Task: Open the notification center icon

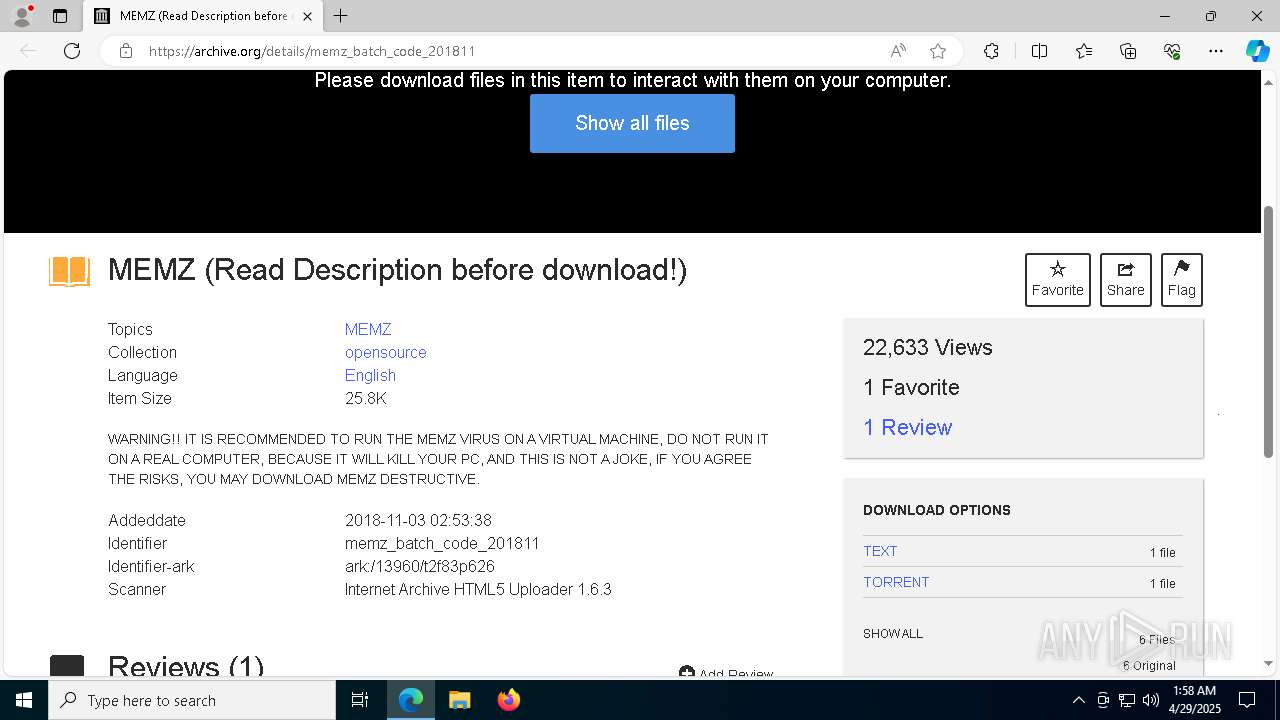Action: pos(1247,700)
